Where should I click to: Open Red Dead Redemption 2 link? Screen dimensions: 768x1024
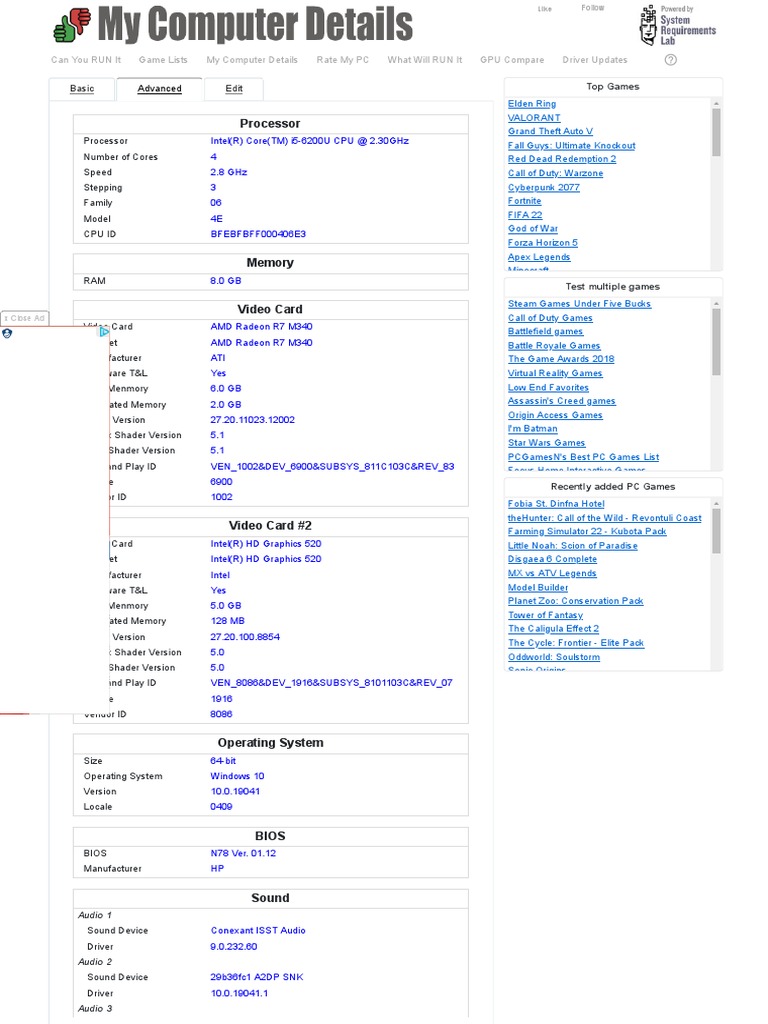[x=562, y=159]
